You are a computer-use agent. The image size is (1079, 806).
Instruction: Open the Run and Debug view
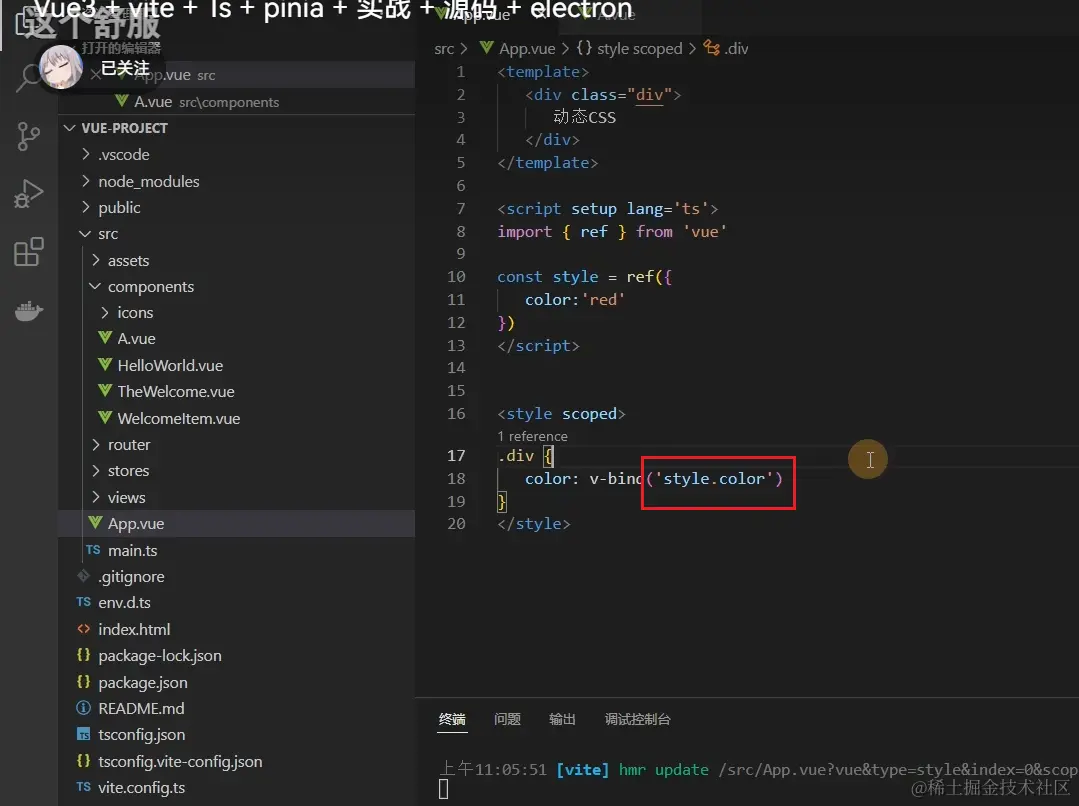pos(28,193)
